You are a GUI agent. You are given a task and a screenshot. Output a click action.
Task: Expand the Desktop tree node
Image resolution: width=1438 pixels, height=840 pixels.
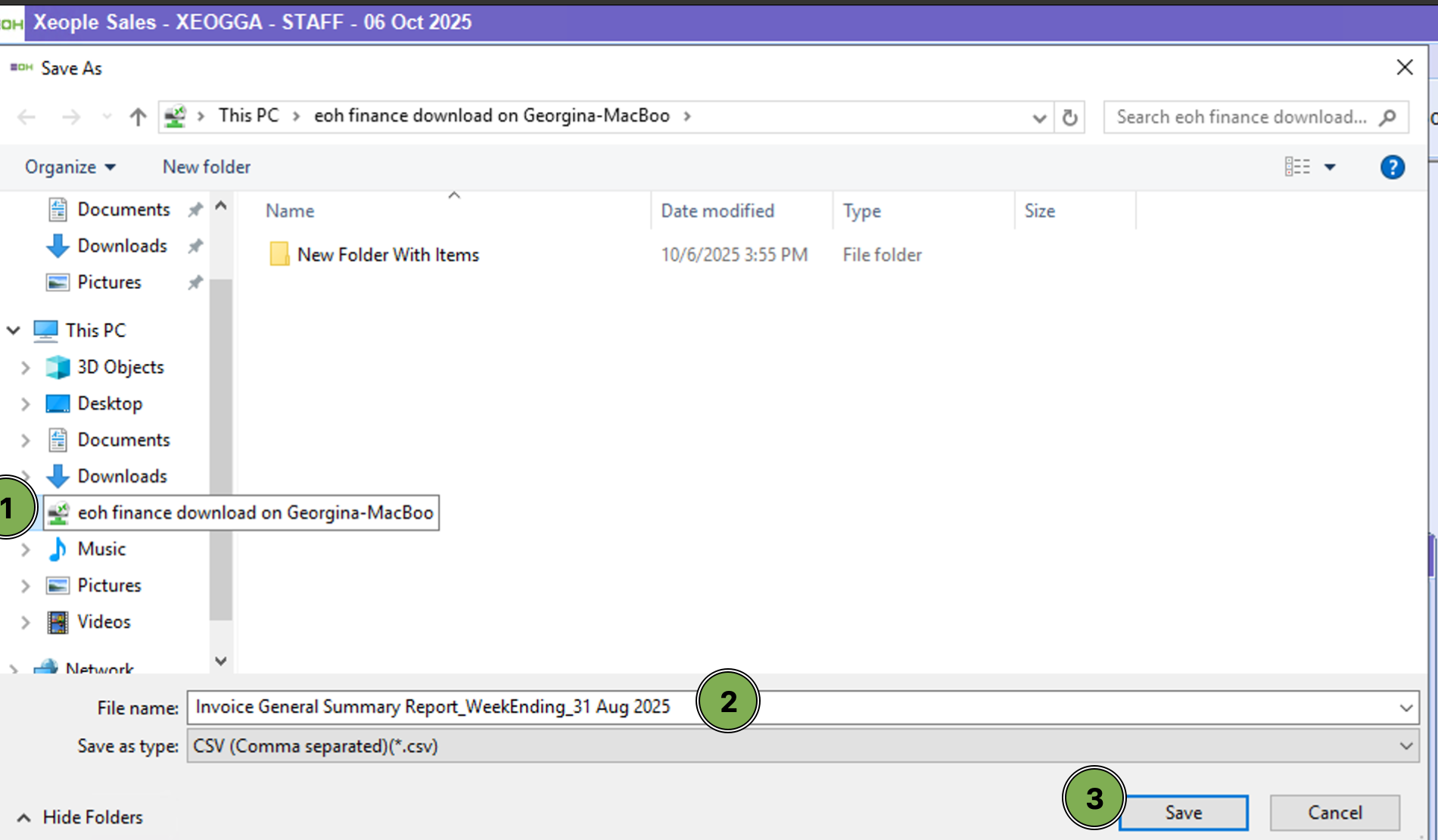tap(25, 404)
